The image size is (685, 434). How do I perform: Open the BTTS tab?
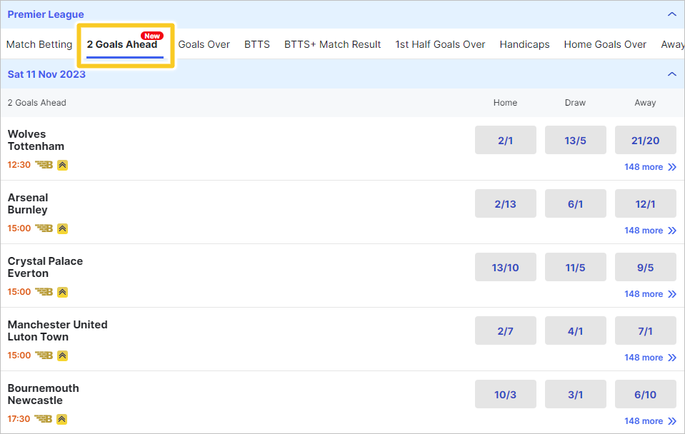point(257,45)
